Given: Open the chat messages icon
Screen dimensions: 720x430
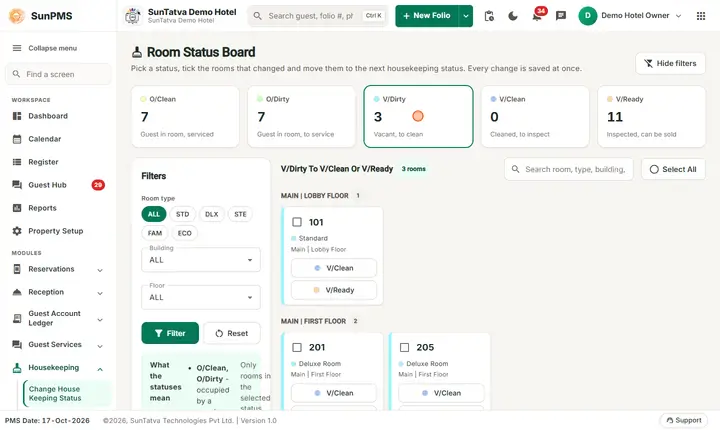Looking at the screenshot, I should [561, 16].
